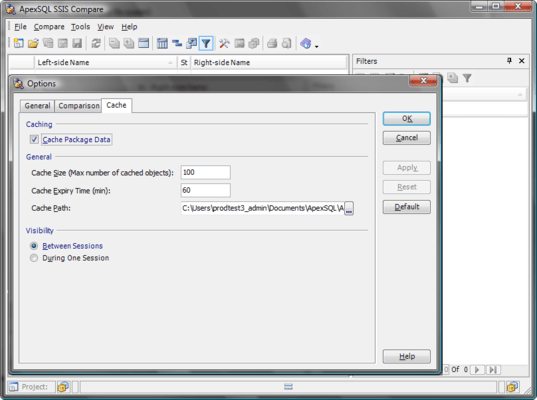Click the status bar icon right of Project field
The width and height of the screenshot is (537, 400).
(x=63, y=387)
